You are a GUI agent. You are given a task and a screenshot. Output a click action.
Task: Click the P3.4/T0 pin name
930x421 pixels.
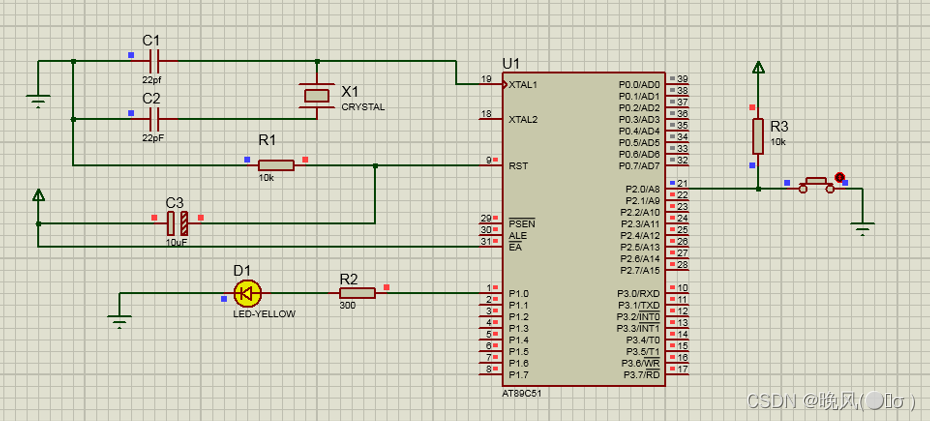(x=643, y=340)
